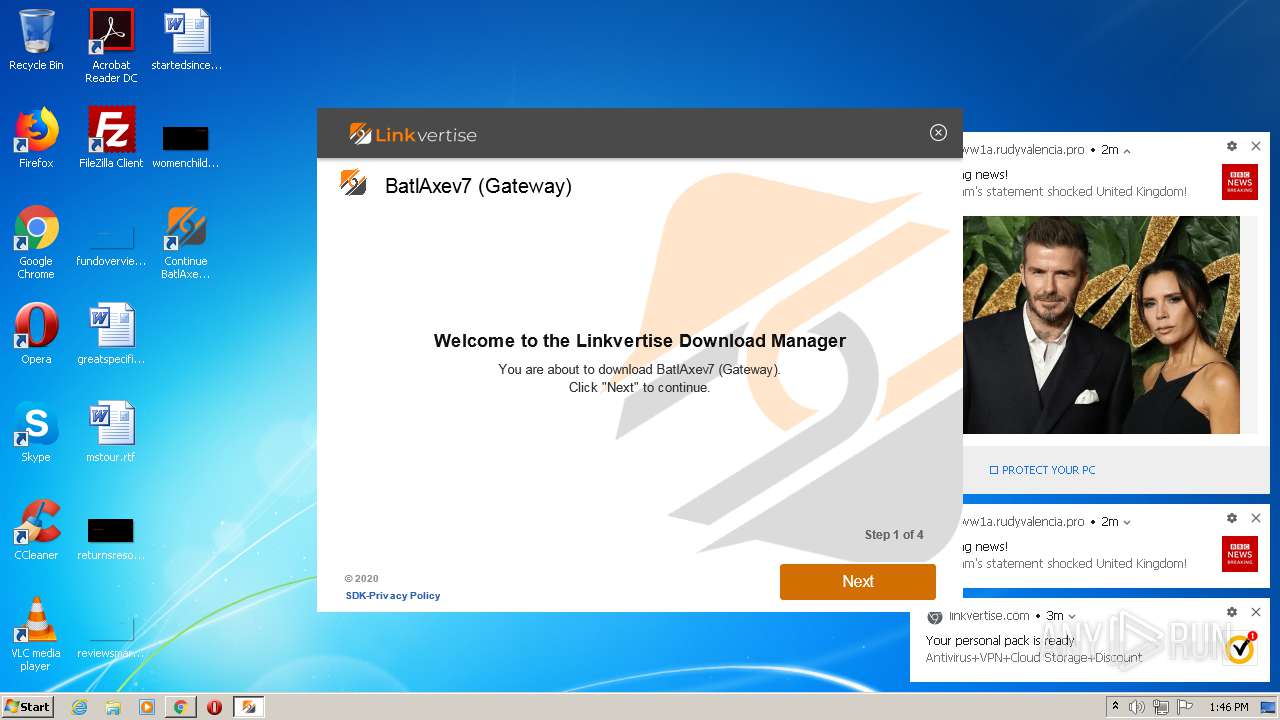The height and width of the screenshot is (720, 1280).
Task: Switch to Chrome in taskbar
Action: [180, 707]
